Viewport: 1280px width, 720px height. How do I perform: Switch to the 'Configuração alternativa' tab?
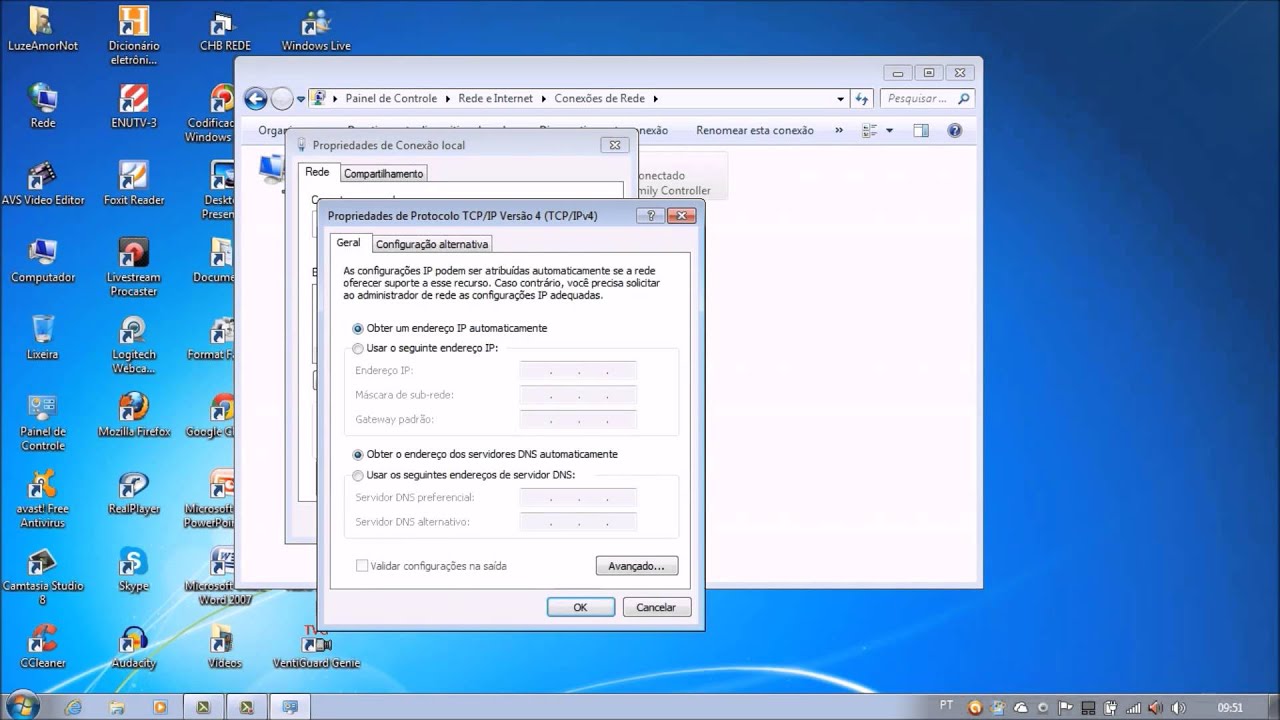tap(432, 244)
